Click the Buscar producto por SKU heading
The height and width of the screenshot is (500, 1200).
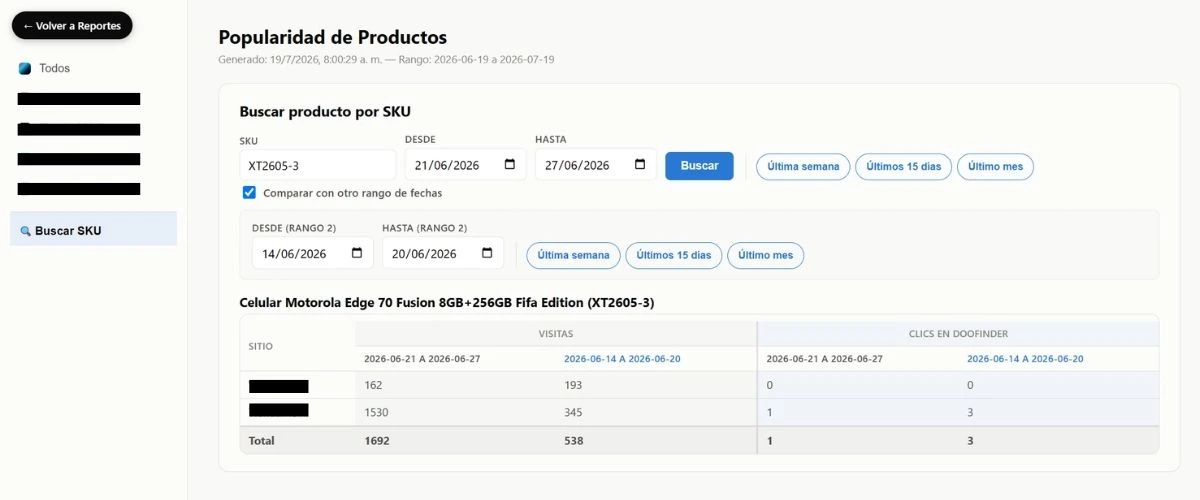click(325, 112)
